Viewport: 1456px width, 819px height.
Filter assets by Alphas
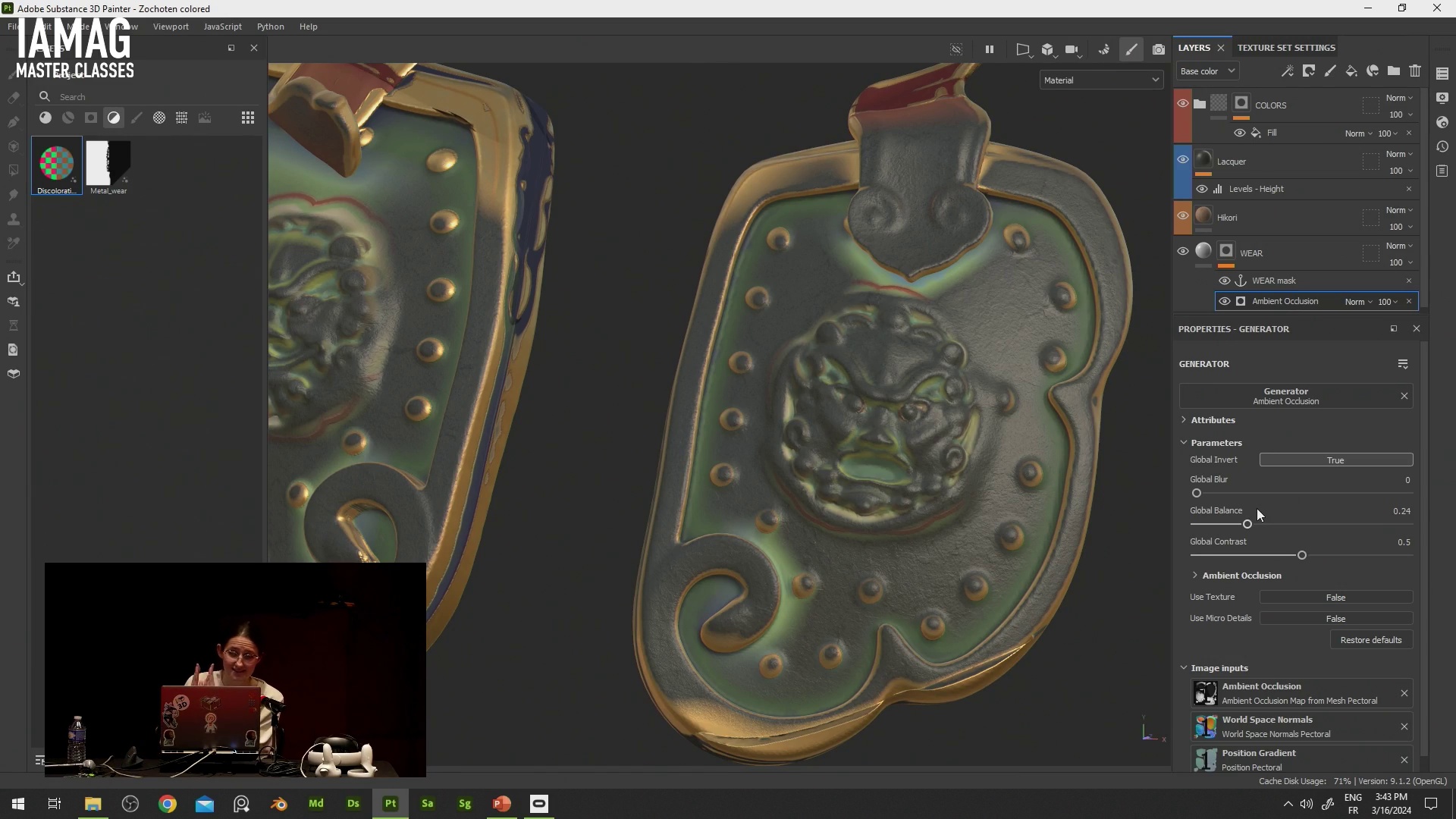coord(159,118)
